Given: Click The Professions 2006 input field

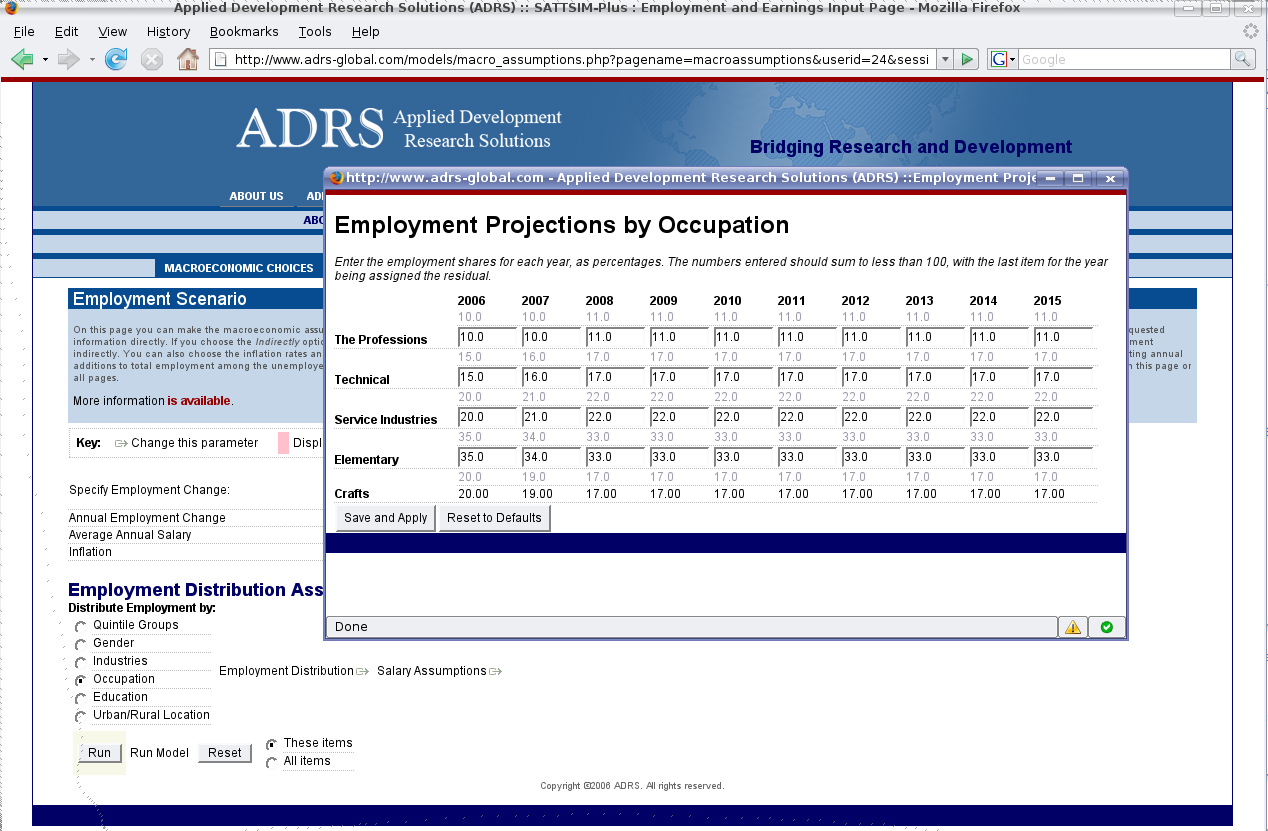Looking at the screenshot, I should (x=486, y=338).
